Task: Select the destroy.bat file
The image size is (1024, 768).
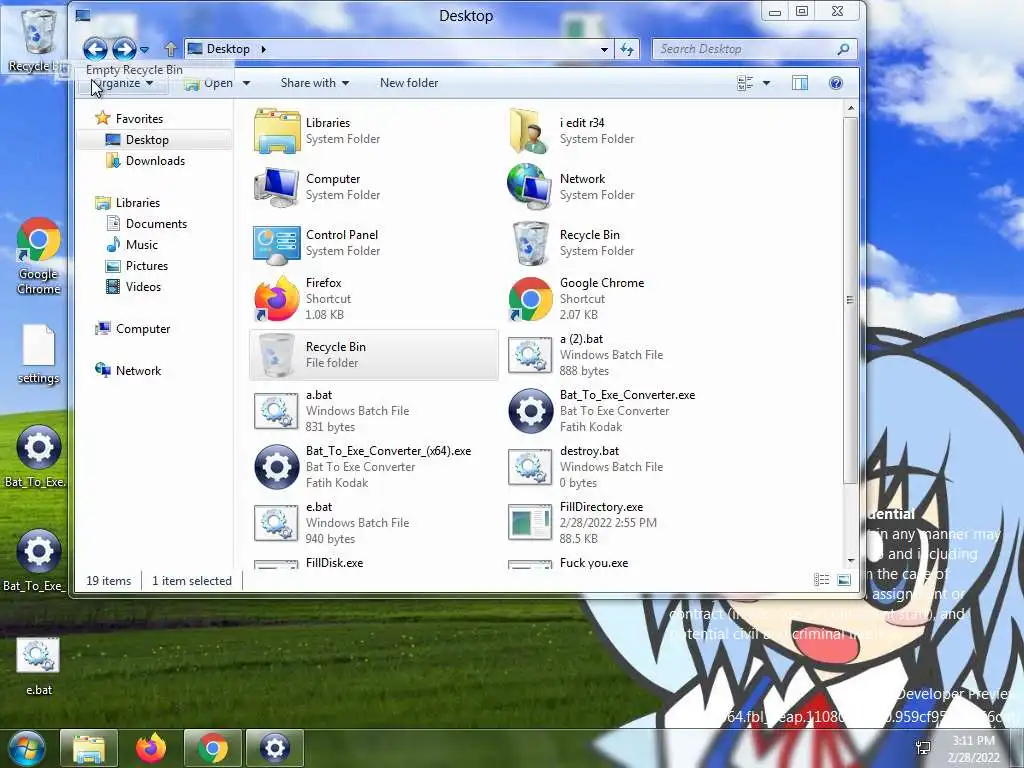Action: (627, 467)
